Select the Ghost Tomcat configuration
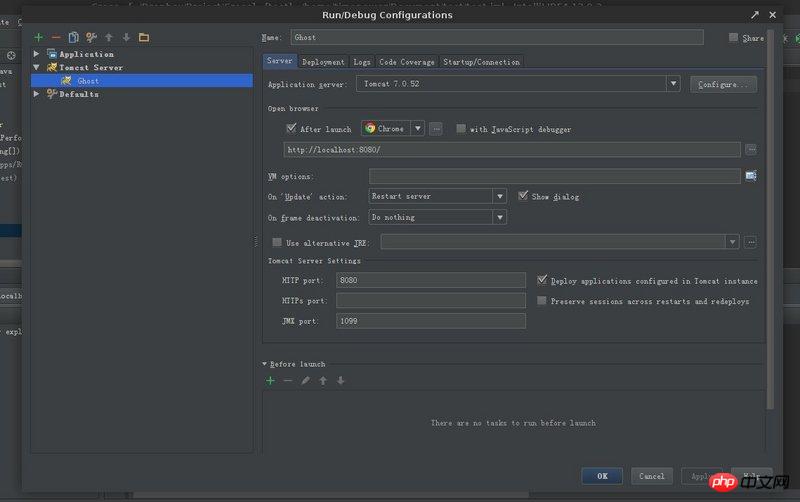Viewport: 800px width, 502px height. [142, 81]
